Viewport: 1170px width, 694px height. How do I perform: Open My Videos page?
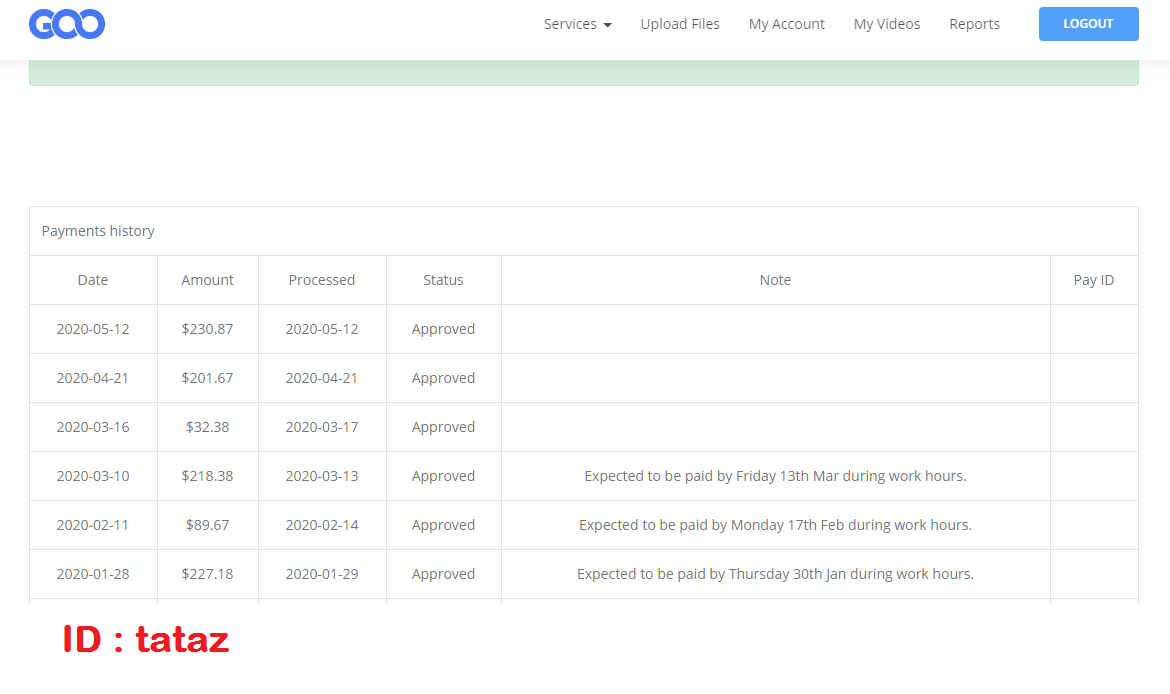point(886,24)
